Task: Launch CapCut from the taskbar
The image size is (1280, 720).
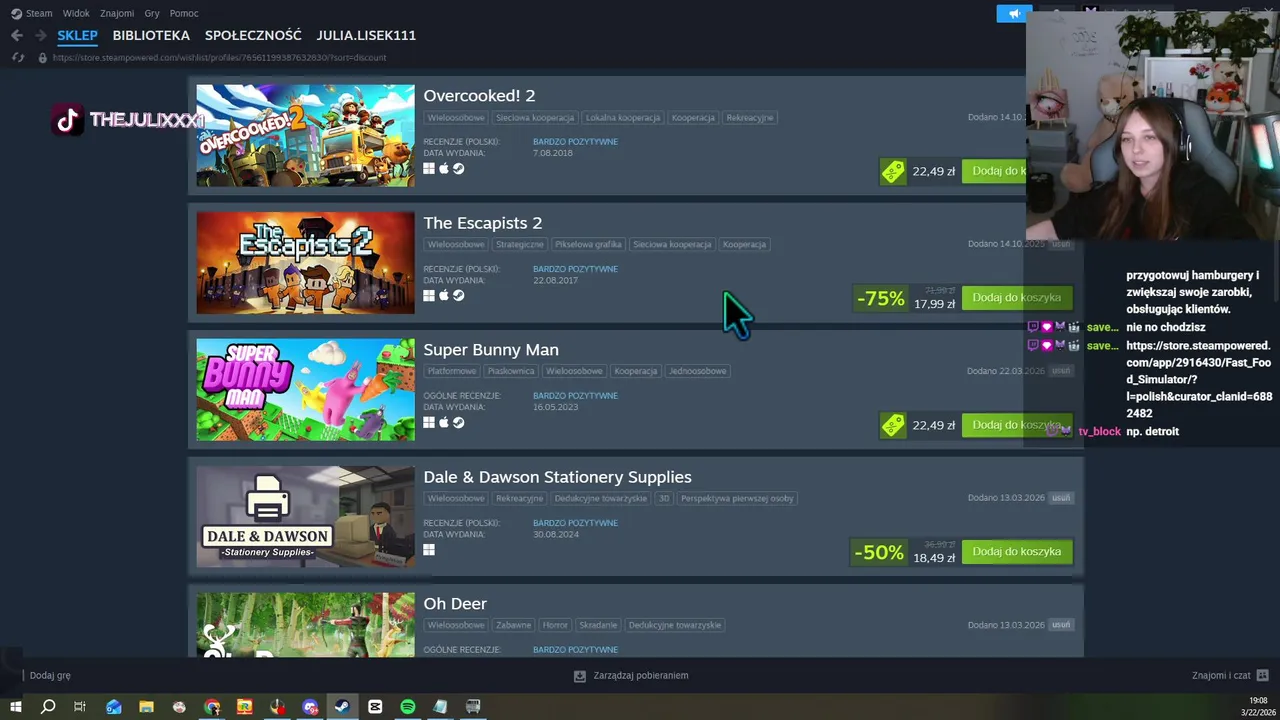Action: point(375,706)
